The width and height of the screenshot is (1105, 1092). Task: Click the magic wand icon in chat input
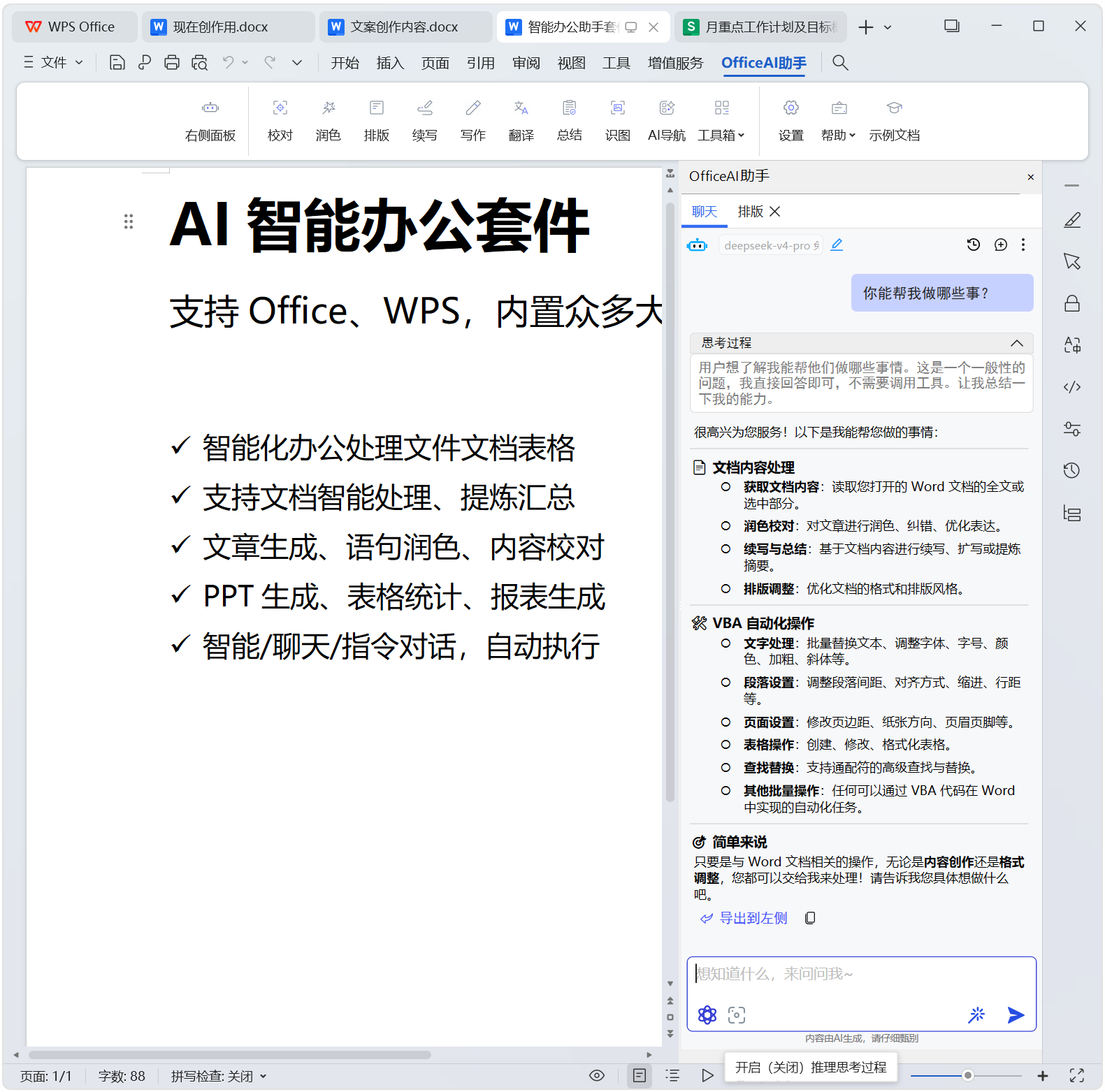[x=976, y=1015]
